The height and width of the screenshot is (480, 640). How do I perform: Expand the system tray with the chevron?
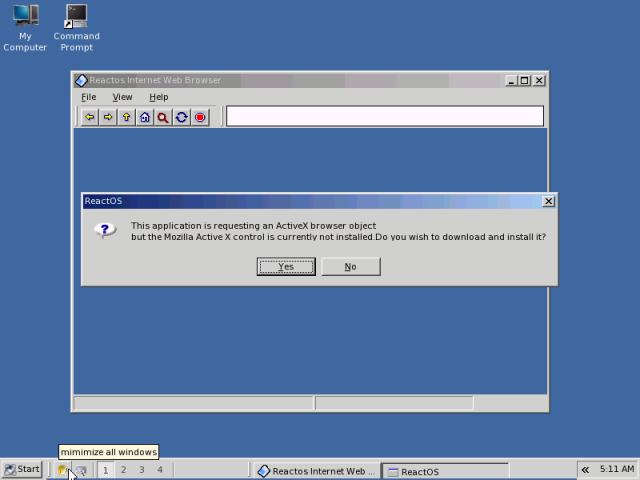(584, 469)
